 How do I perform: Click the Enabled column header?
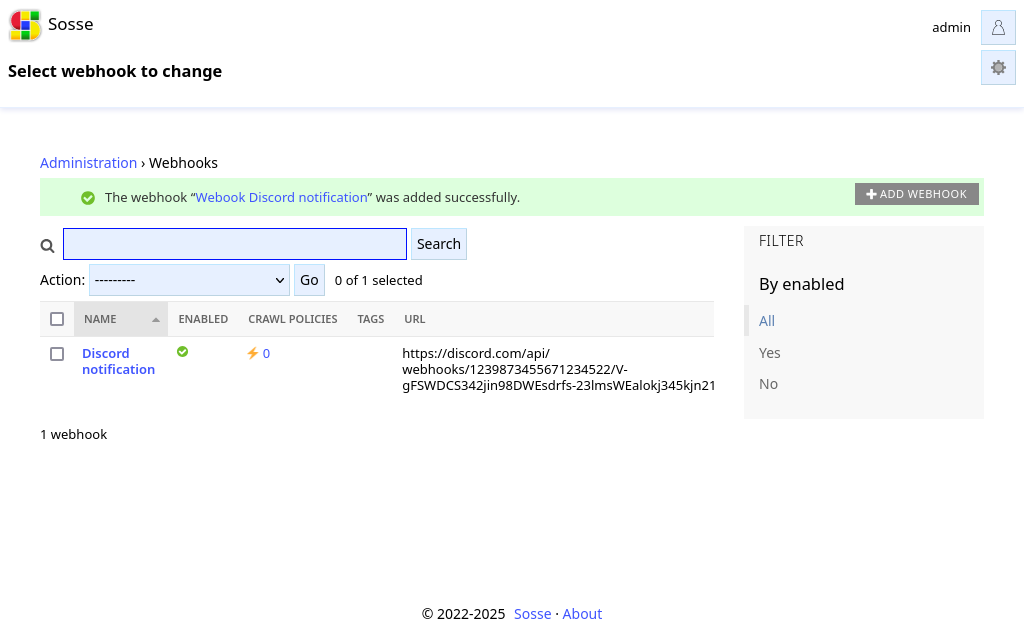click(x=203, y=319)
